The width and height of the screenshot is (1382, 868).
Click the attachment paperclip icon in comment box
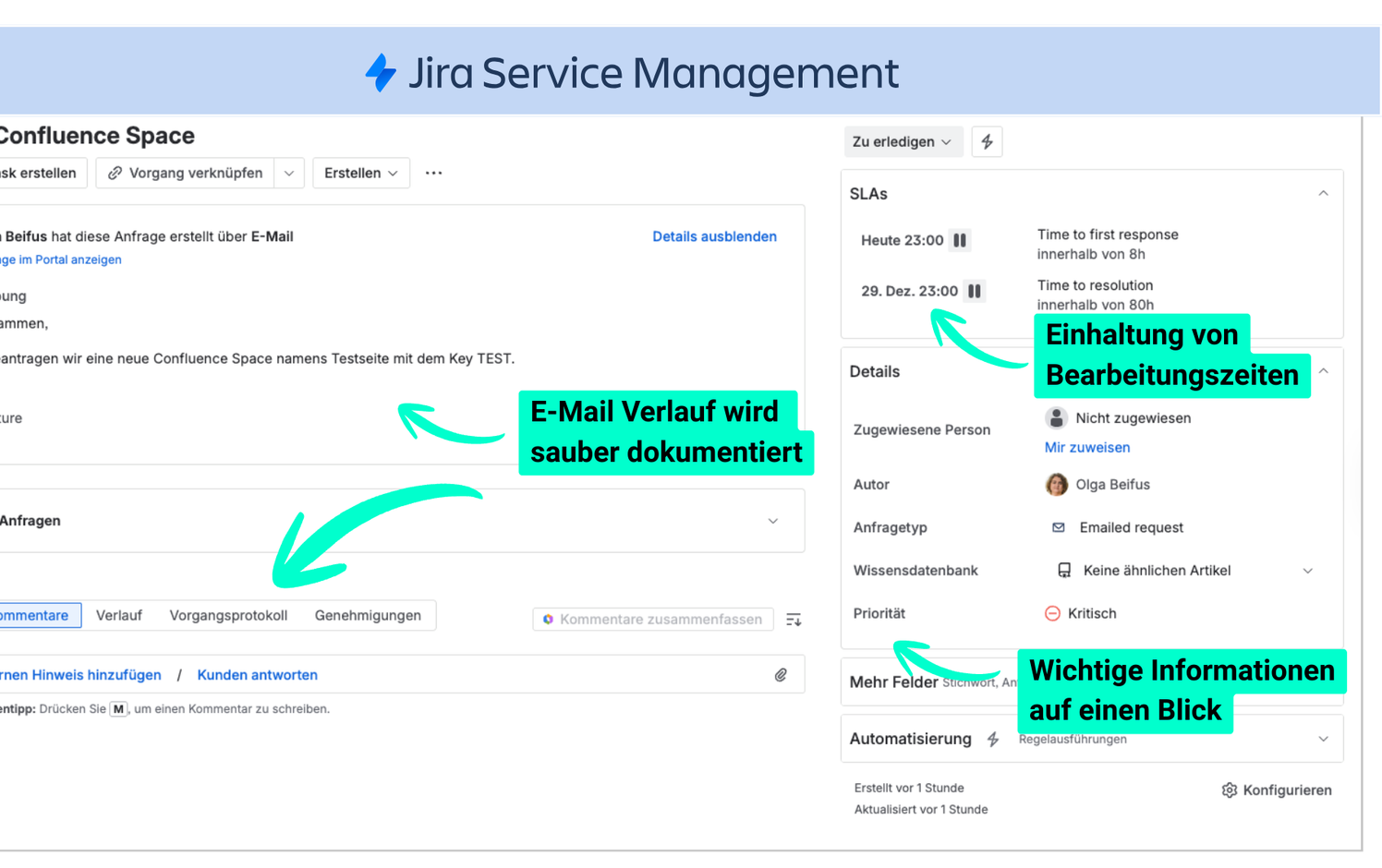point(781,675)
